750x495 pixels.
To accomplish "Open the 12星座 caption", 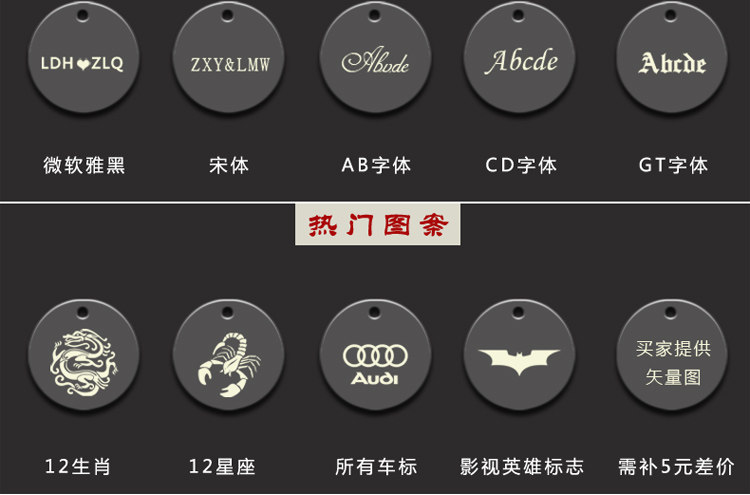I will pyautogui.click(x=222, y=466).
